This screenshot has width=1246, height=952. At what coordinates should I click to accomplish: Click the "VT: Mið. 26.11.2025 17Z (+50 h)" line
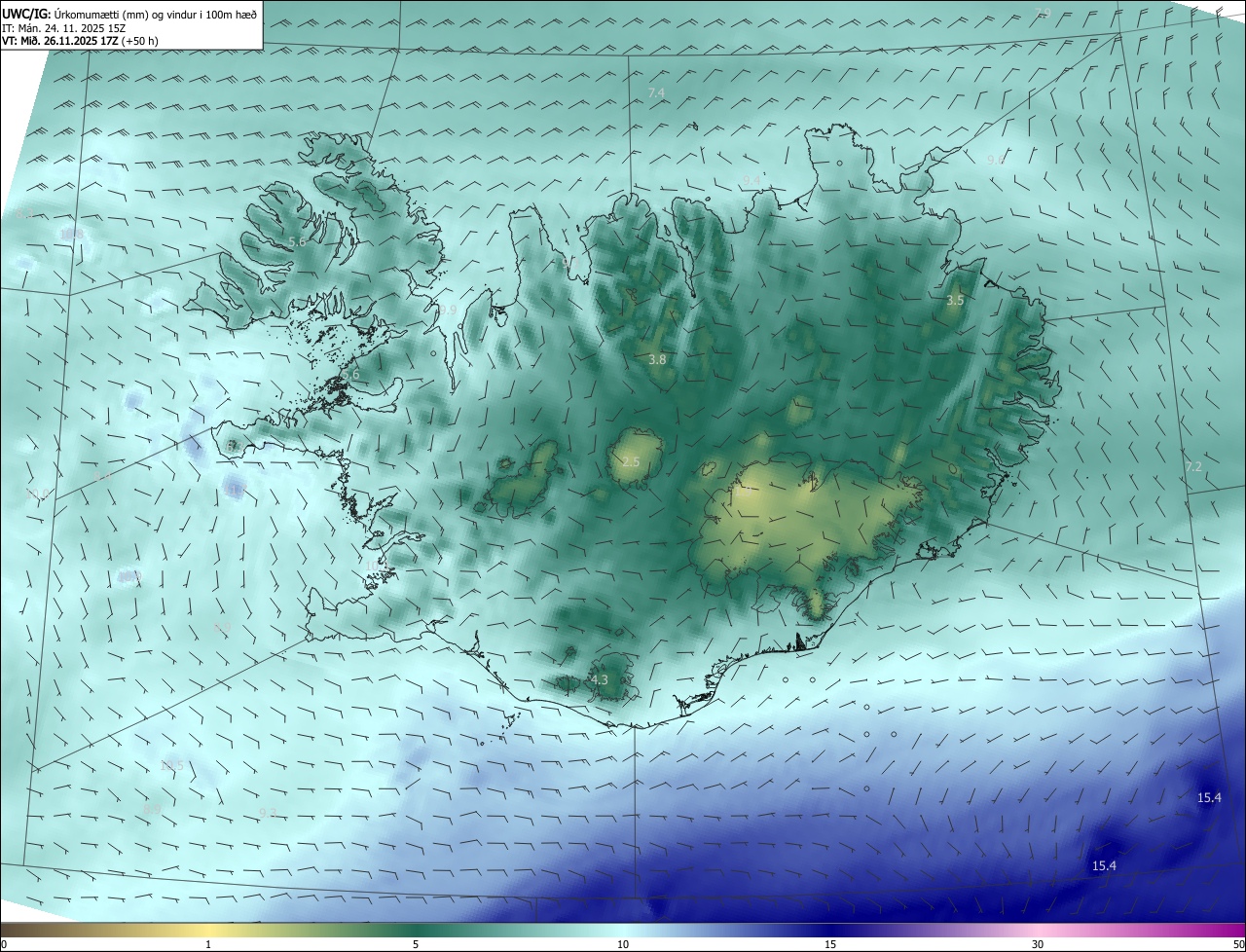[80, 42]
